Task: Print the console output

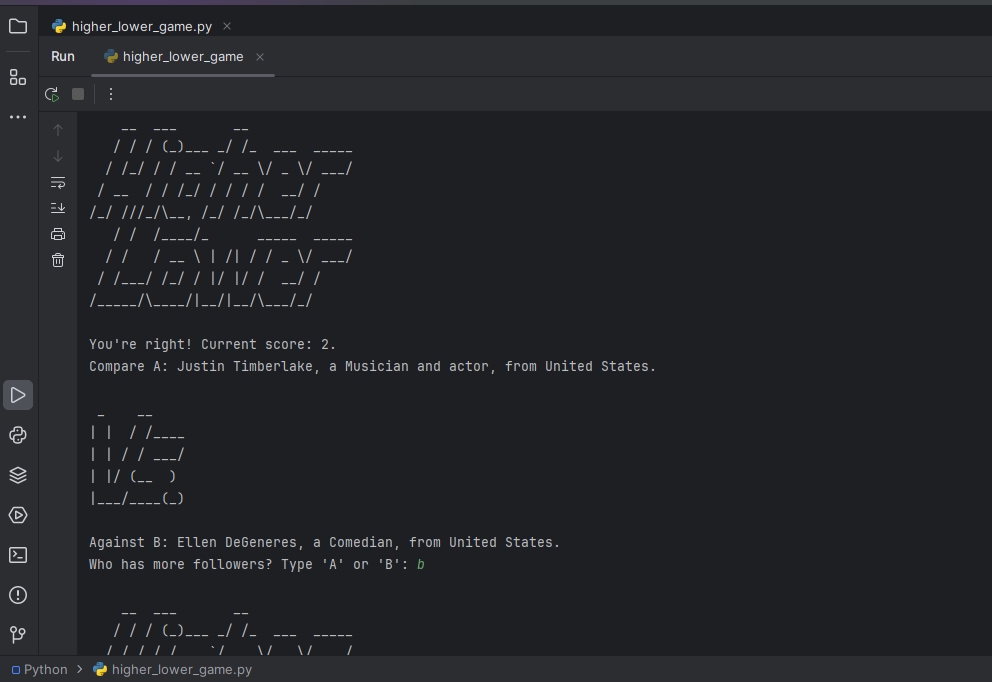Action: tap(58, 234)
